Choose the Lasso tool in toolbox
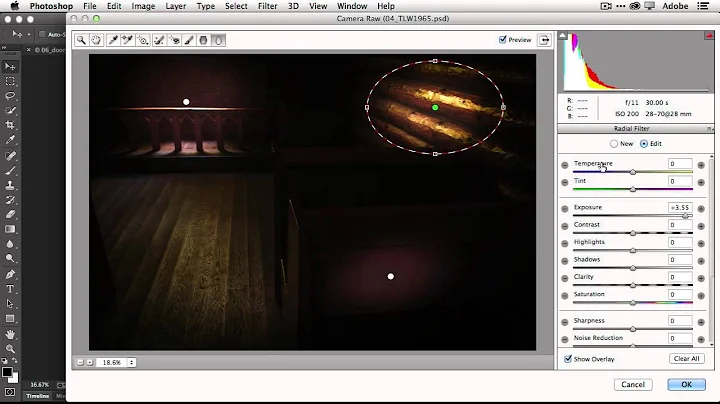The width and height of the screenshot is (720, 404). [10, 96]
